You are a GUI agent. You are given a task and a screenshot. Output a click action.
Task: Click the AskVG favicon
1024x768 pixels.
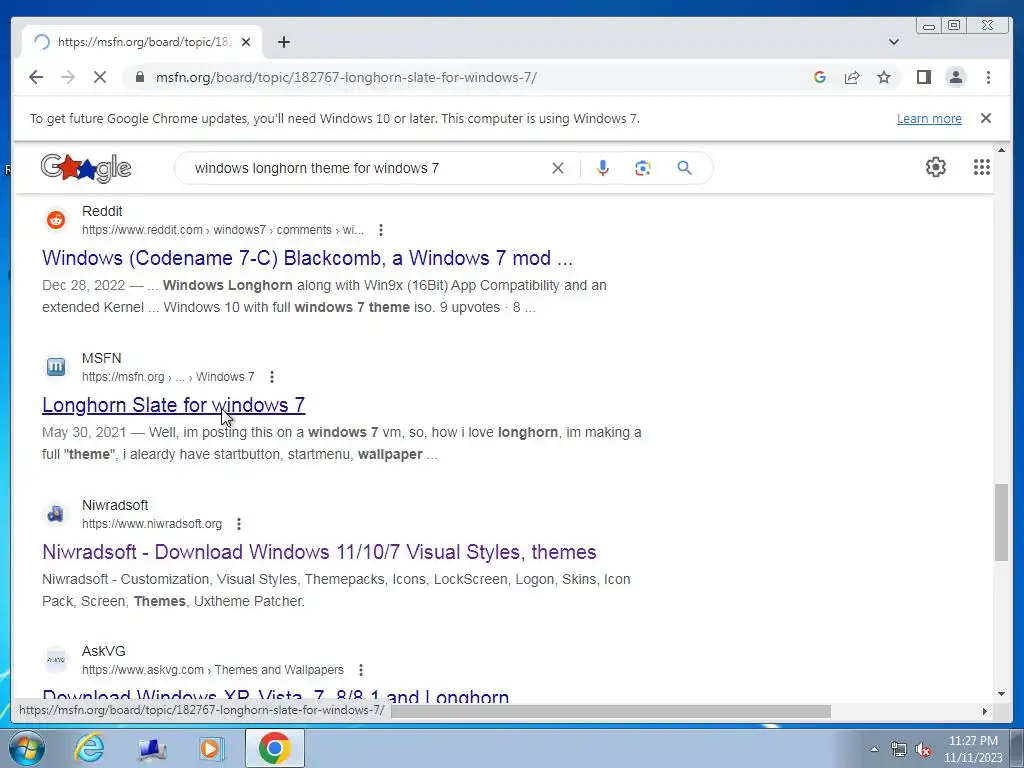click(x=56, y=660)
